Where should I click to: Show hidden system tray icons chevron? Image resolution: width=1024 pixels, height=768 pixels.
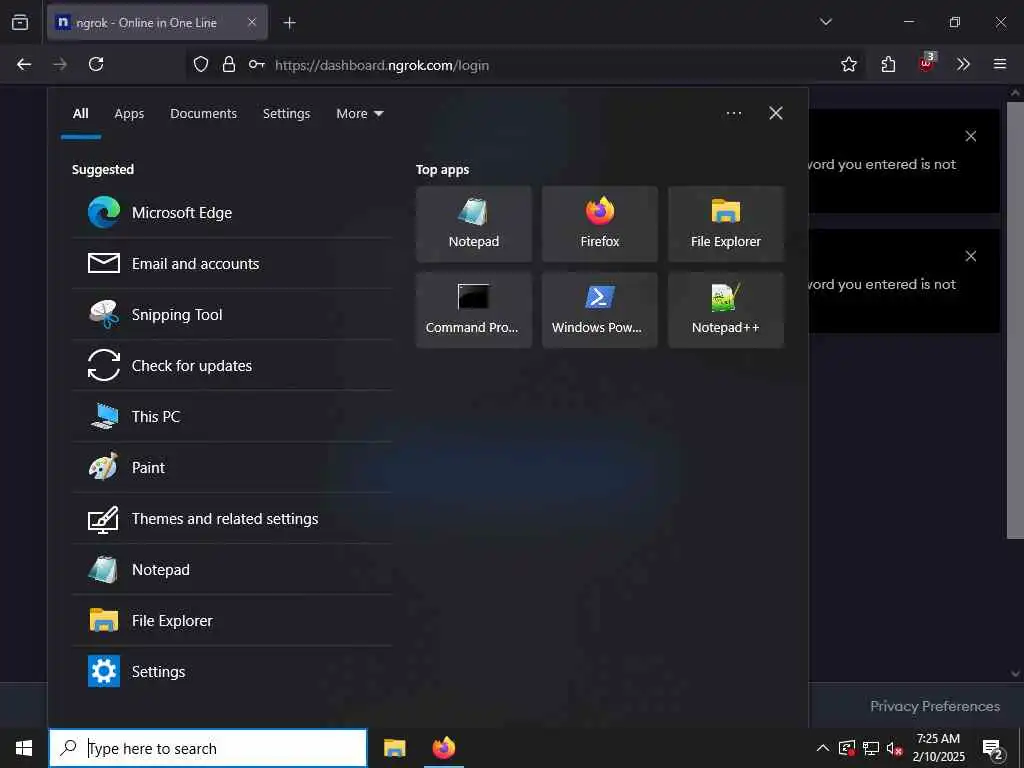[x=823, y=748]
